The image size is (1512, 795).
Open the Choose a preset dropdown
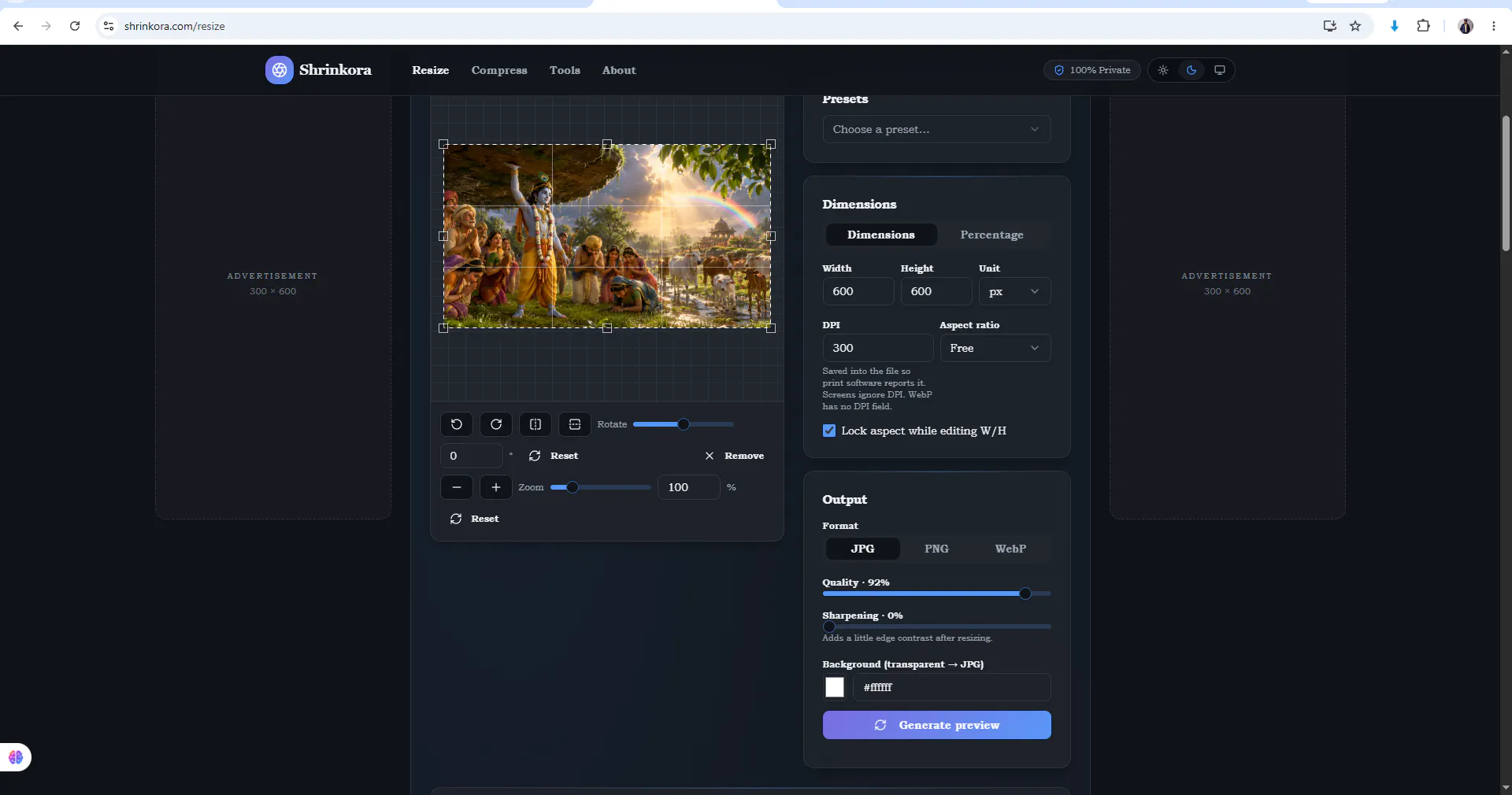(x=936, y=129)
